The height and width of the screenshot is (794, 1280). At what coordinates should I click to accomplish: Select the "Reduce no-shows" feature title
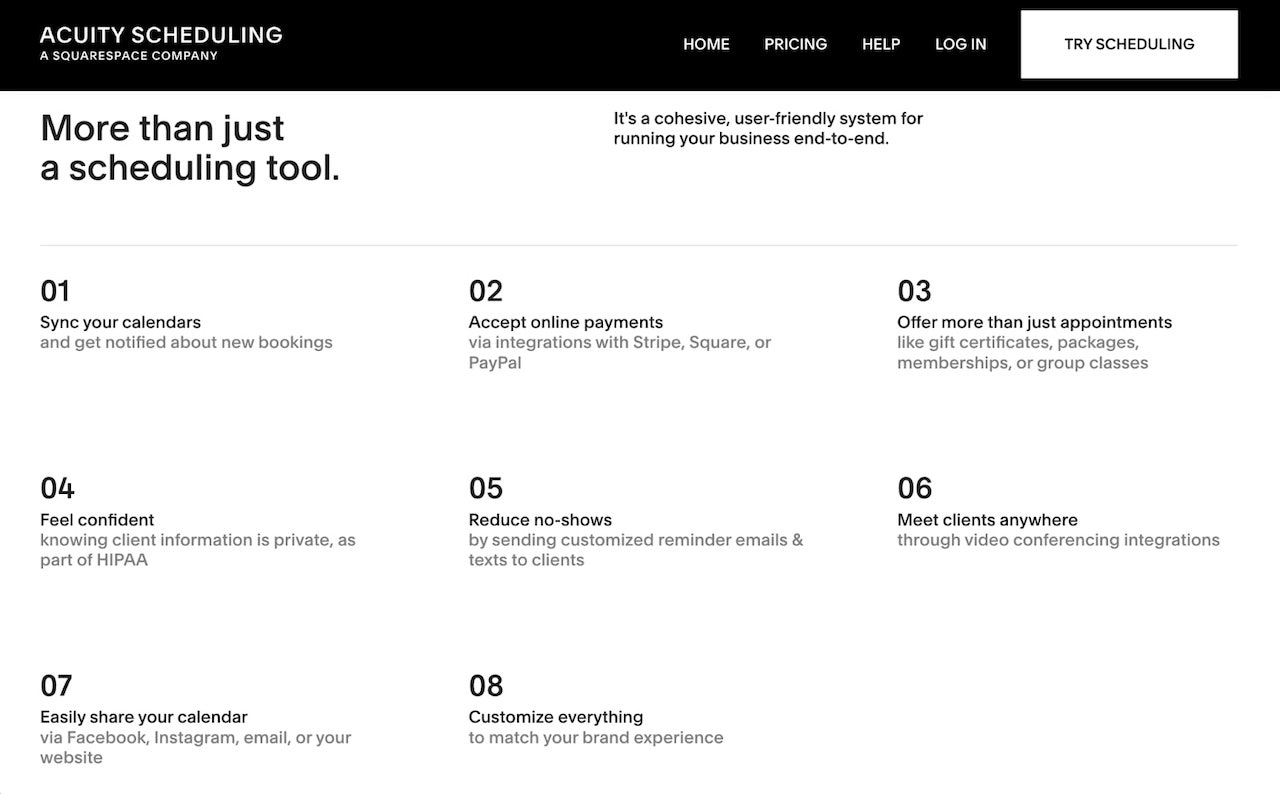(x=540, y=520)
